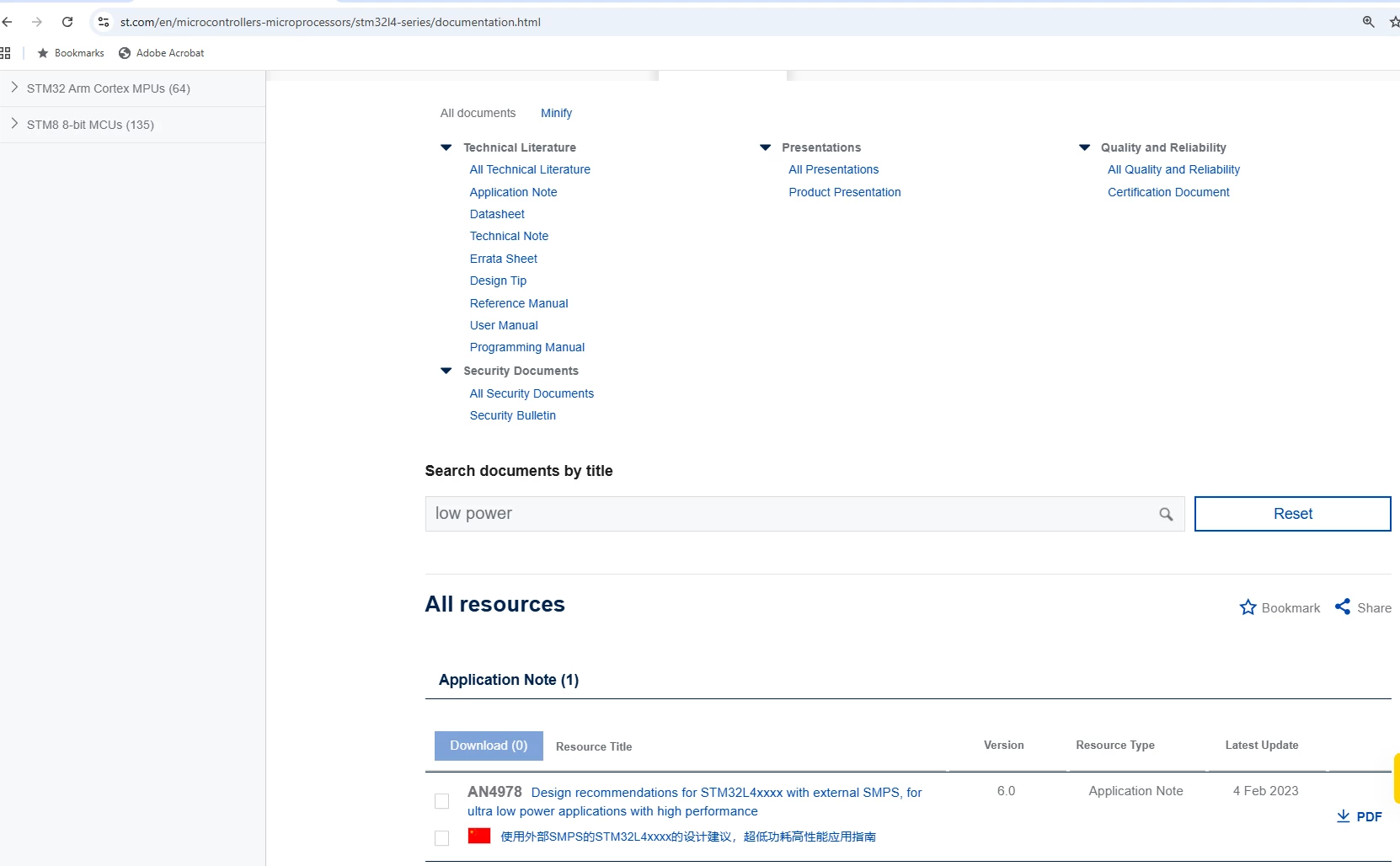Bookmark this tab with the star icon

click(1394, 22)
